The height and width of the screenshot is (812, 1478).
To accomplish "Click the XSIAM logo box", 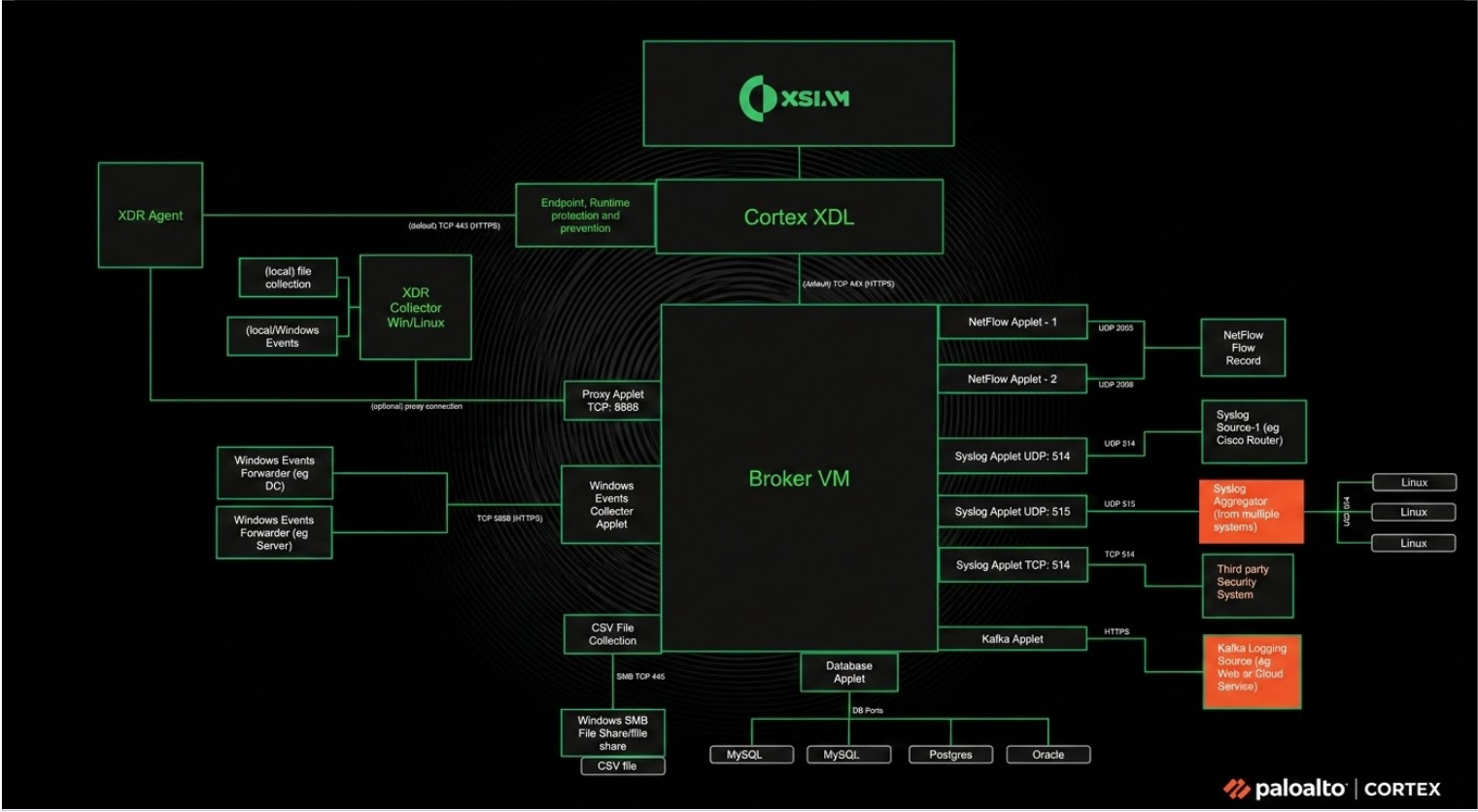I will (x=799, y=94).
